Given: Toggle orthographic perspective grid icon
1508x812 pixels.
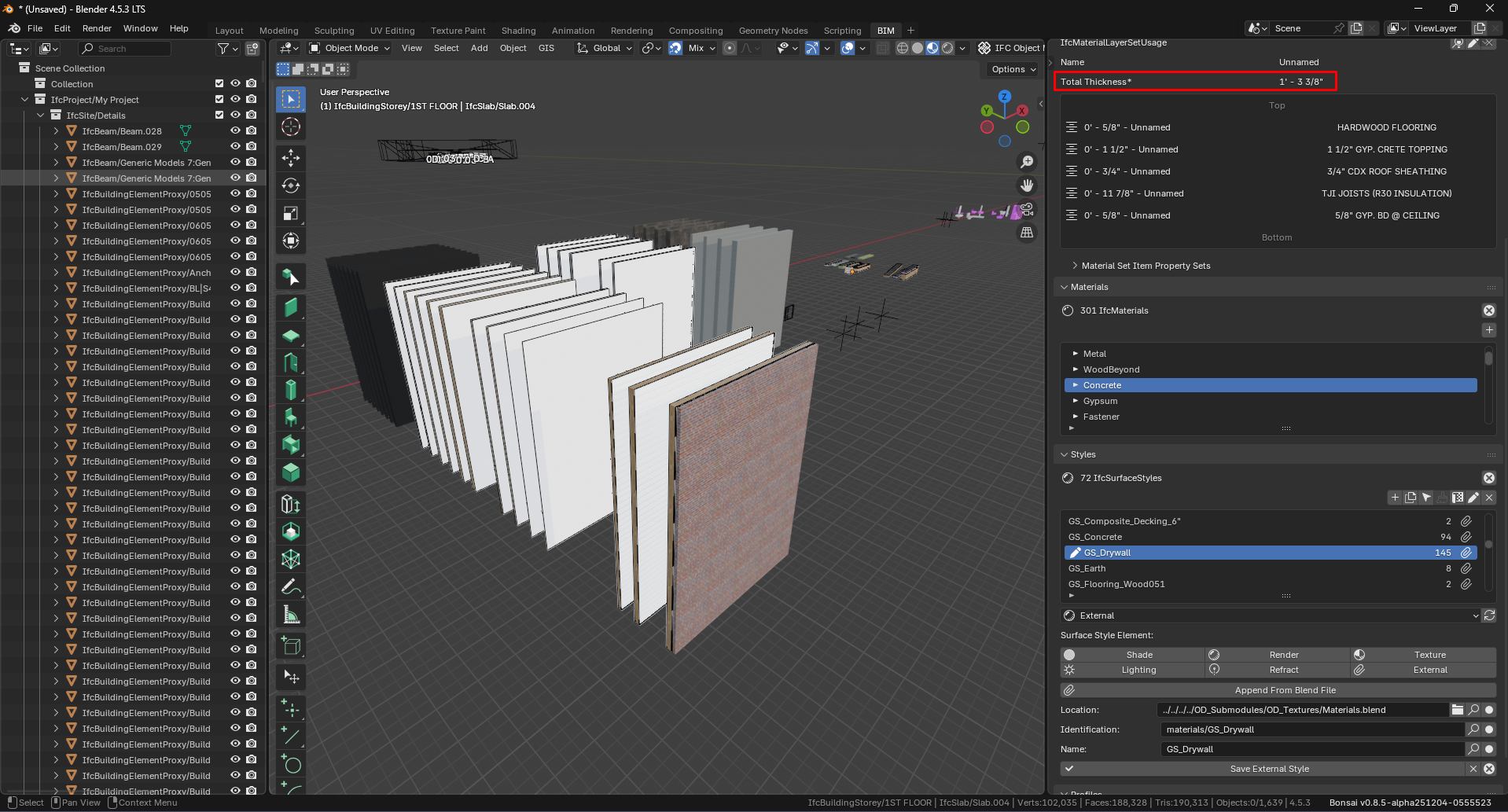Looking at the screenshot, I should pos(1027,233).
